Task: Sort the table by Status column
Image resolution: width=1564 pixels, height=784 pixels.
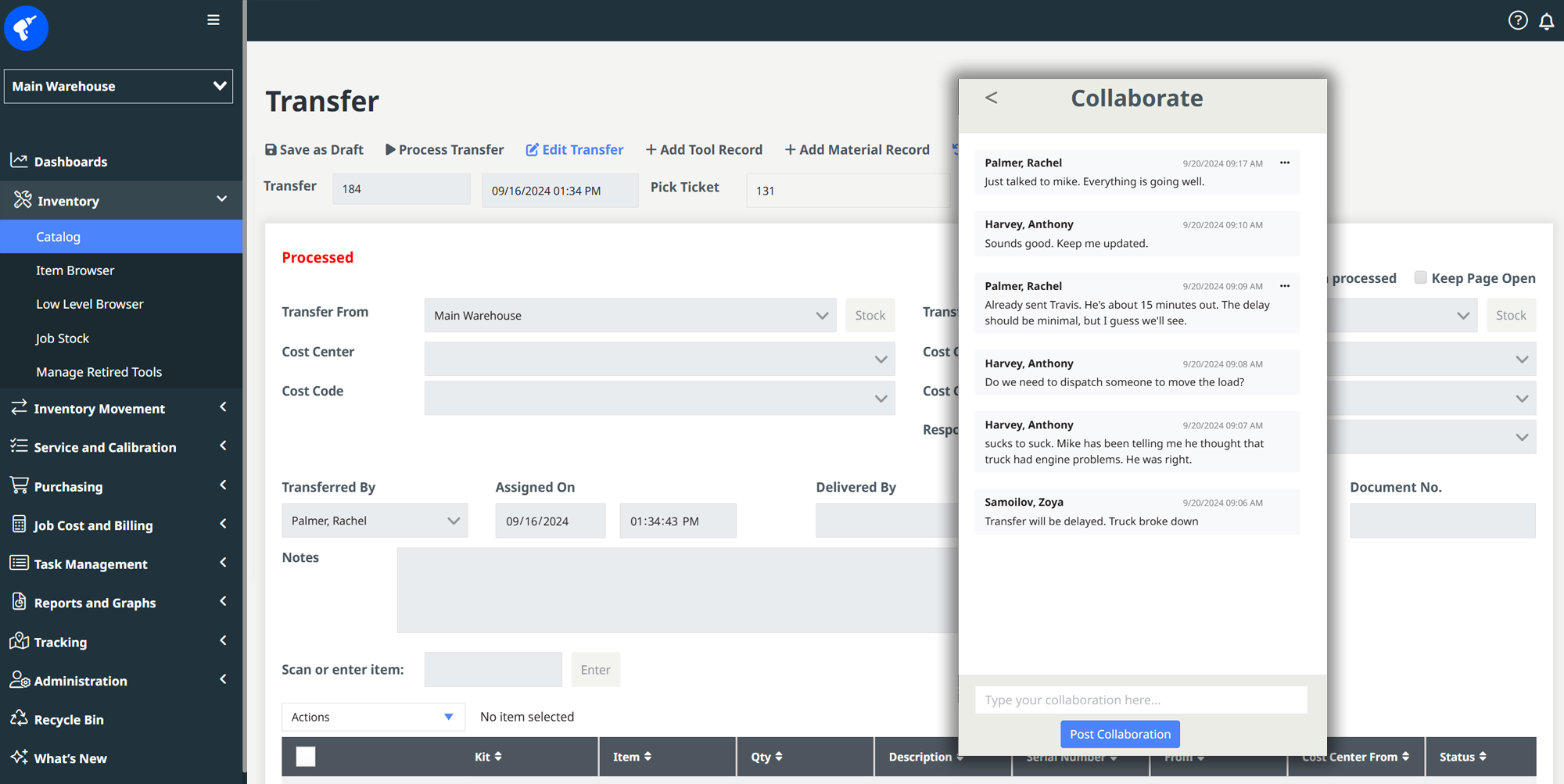Action: coord(1462,757)
